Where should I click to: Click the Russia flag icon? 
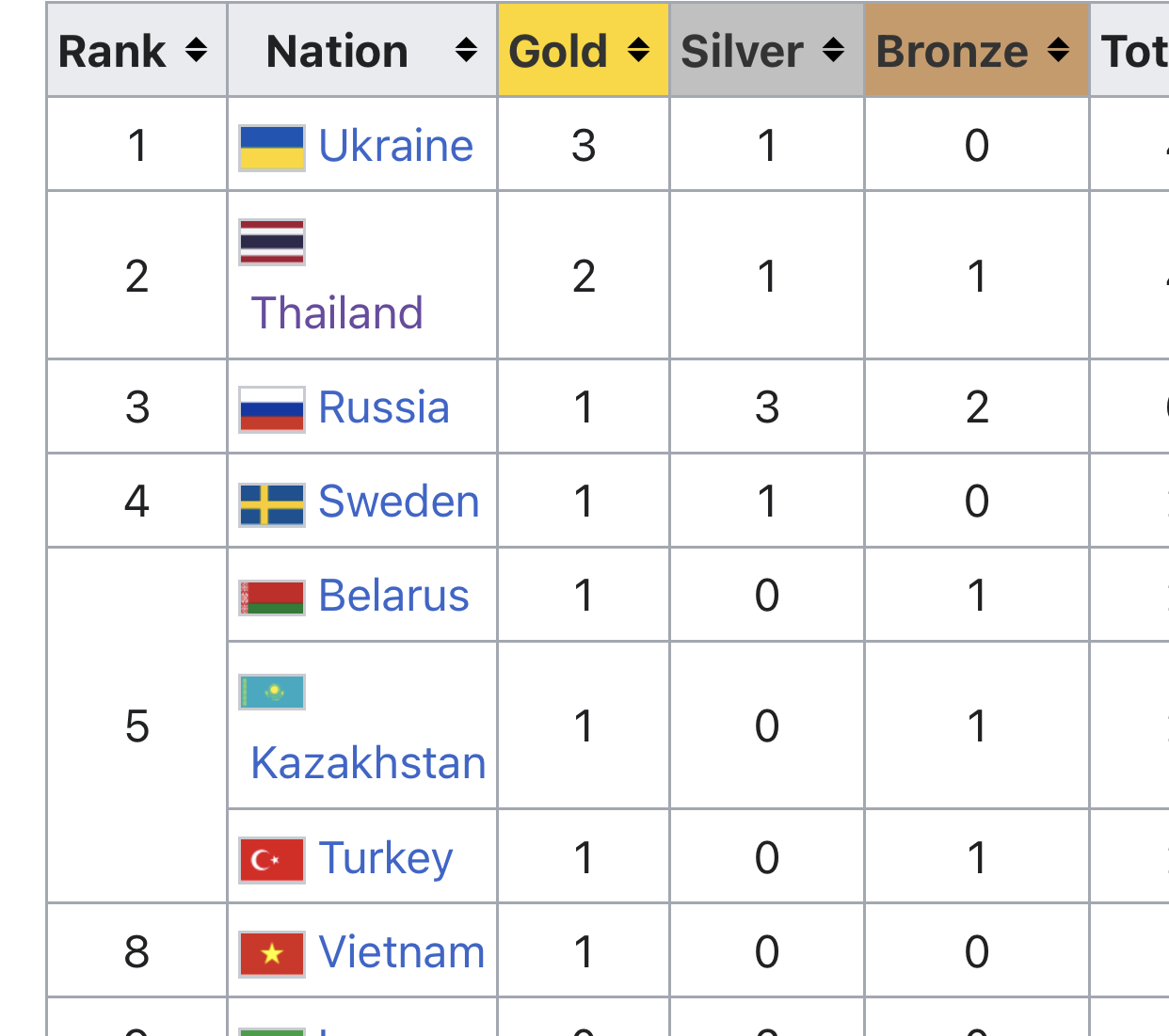(272, 409)
